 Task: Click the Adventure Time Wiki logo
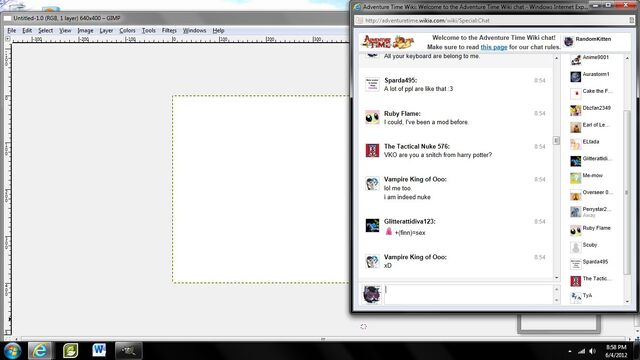388,42
